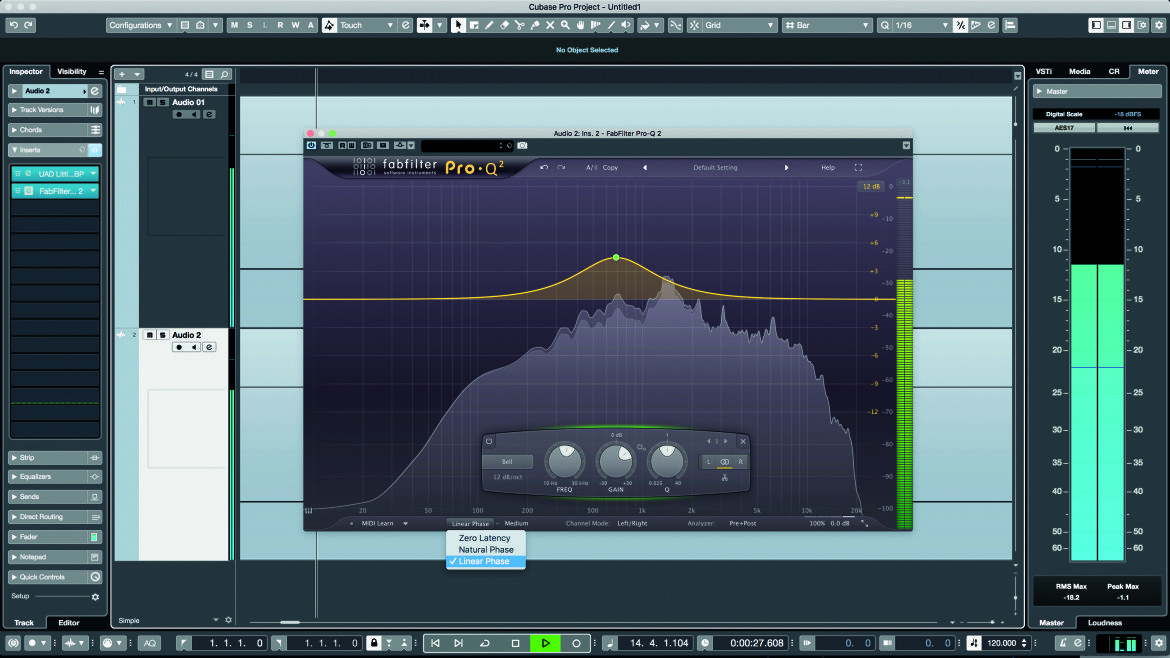Image resolution: width=1170 pixels, height=658 pixels.
Task: Open the Configurations dropdown
Action: pos(140,25)
